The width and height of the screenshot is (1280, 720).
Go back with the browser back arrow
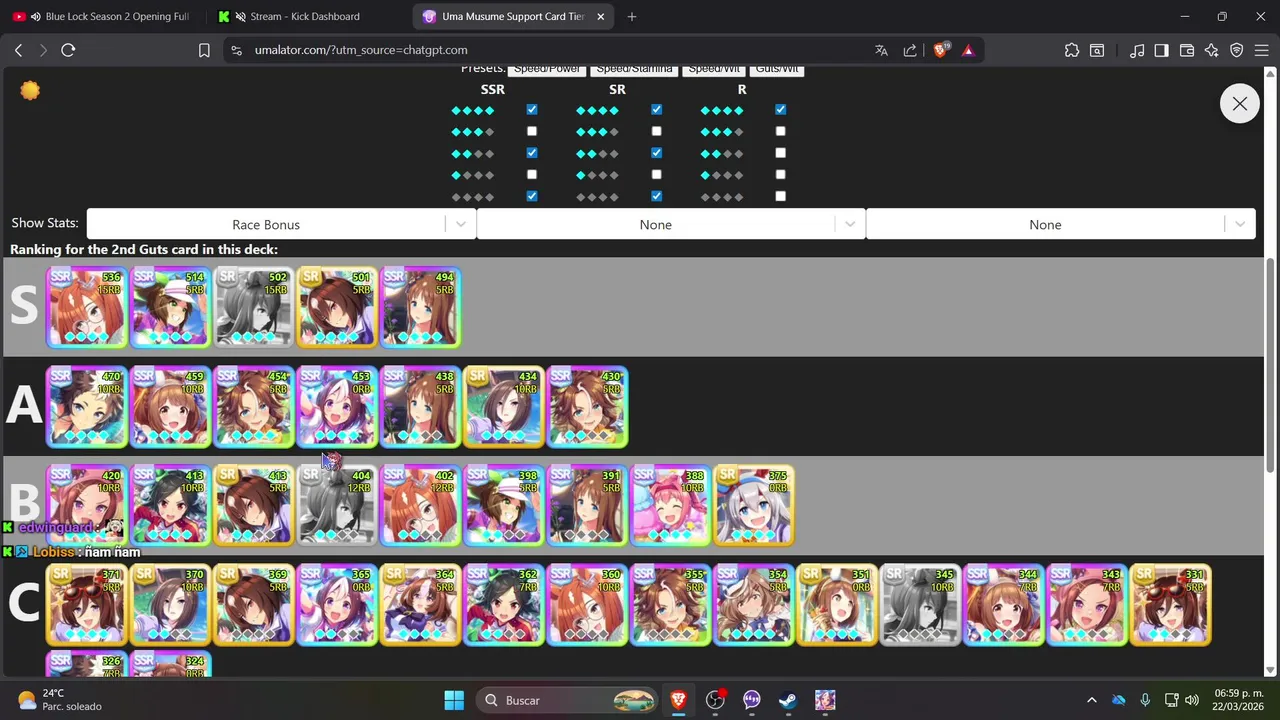18,50
